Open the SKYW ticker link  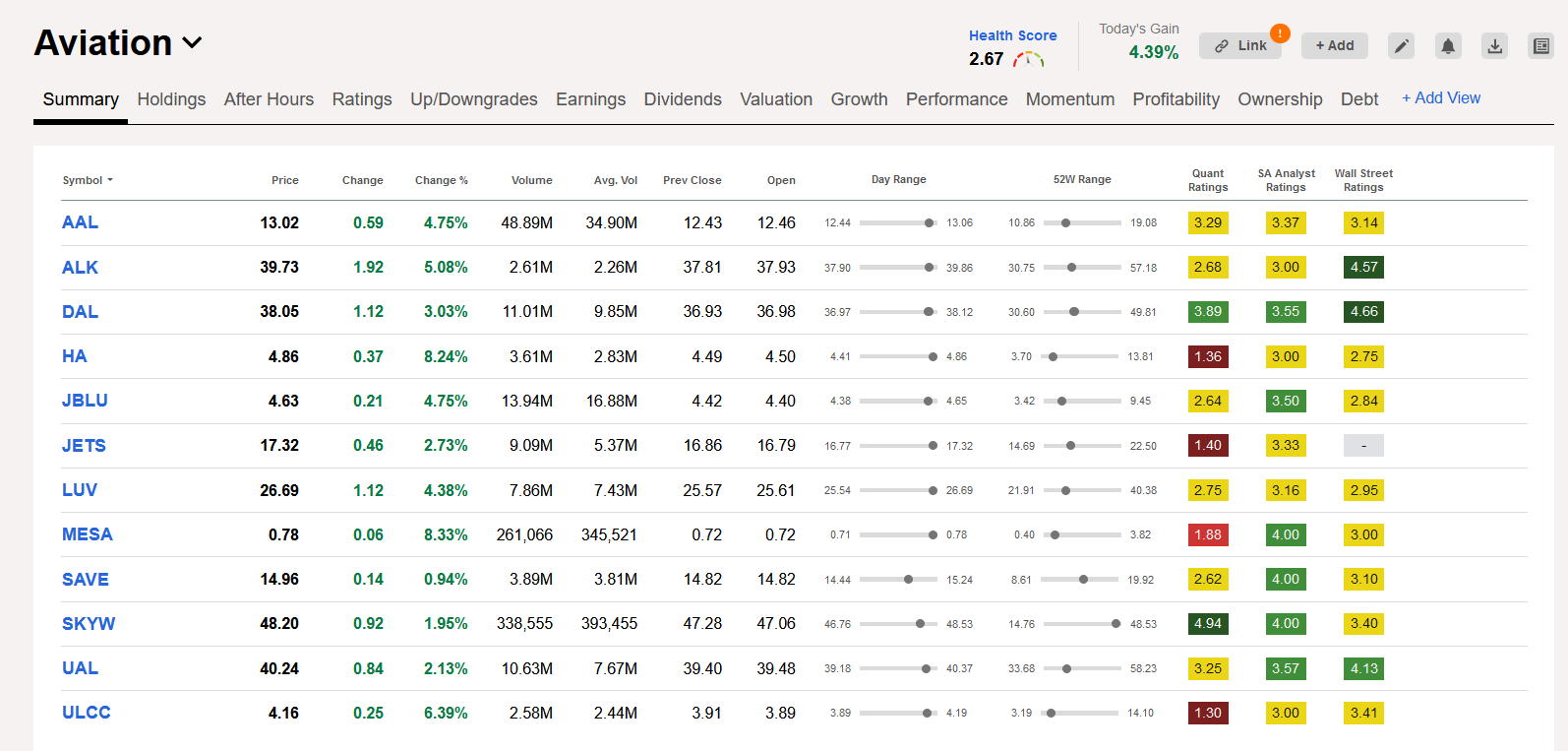(x=89, y=624)
